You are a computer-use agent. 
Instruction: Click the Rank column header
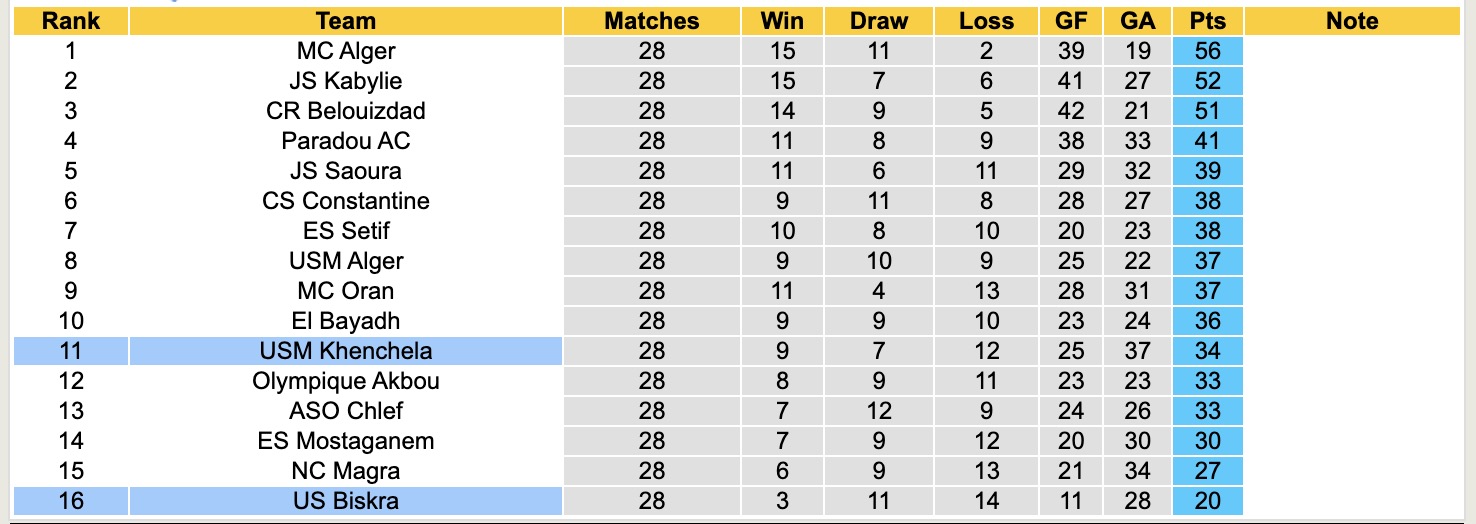tap(70, 21)
